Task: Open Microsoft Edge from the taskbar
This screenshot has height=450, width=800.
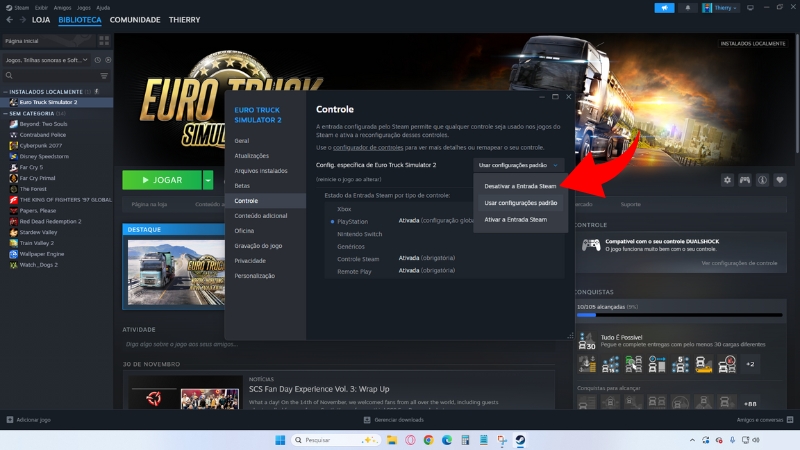Action: pos(447,440)
